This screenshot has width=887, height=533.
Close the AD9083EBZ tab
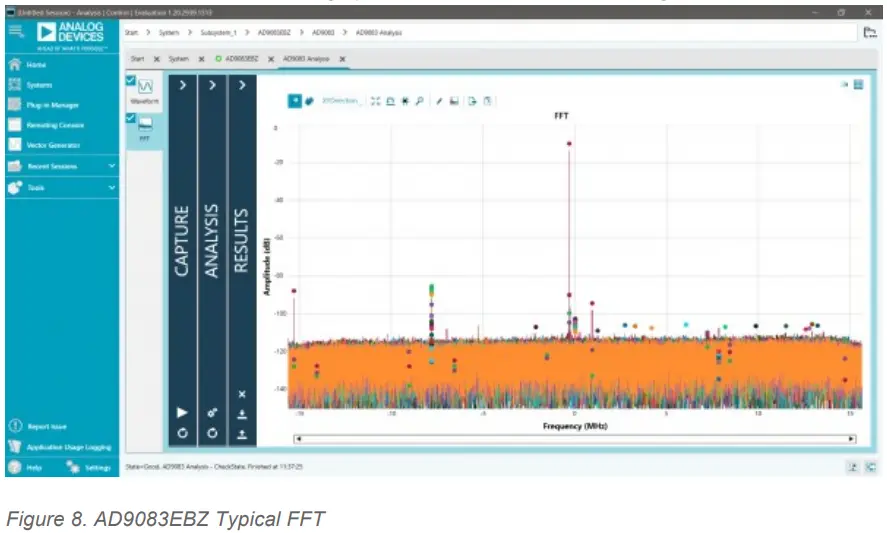271,59
